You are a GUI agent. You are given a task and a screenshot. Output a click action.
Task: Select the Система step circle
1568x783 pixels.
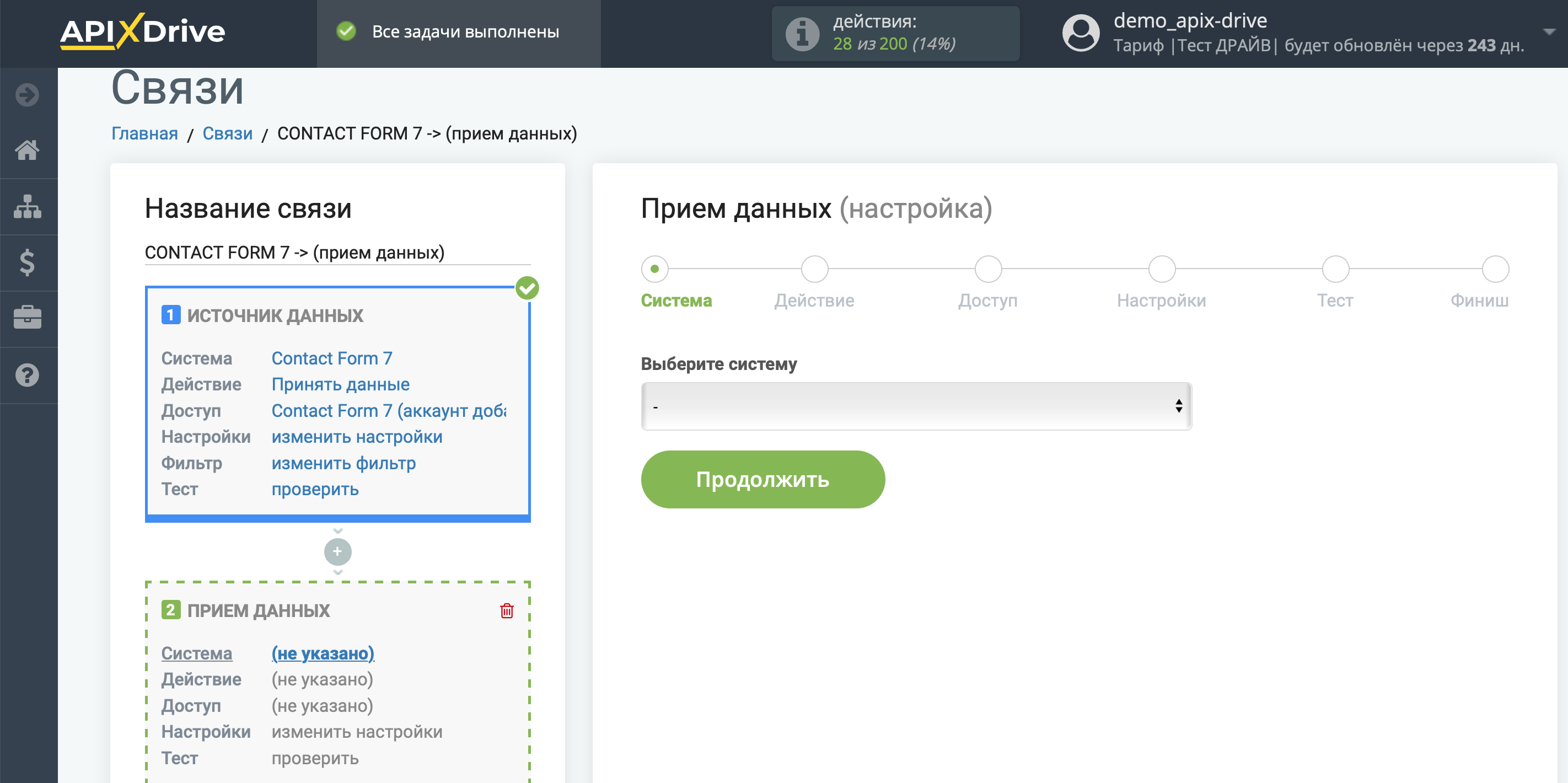coord(655,269)
